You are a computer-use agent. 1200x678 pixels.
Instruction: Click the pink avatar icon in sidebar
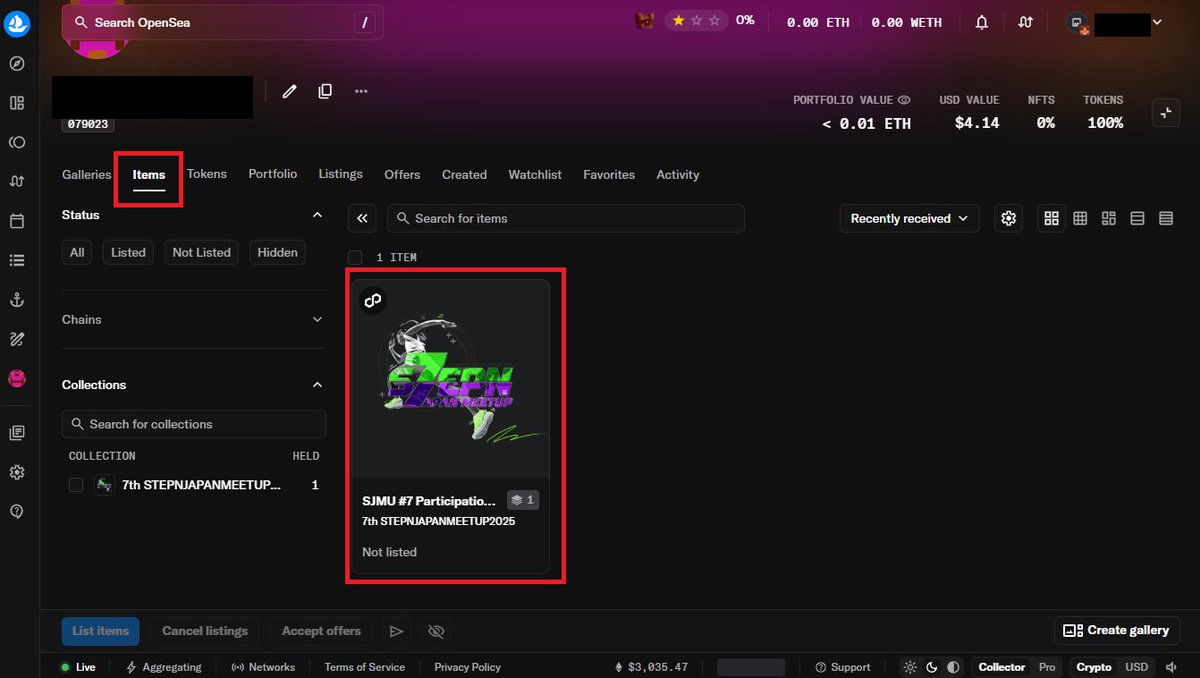pyautogui.click(x=17, y=379)
